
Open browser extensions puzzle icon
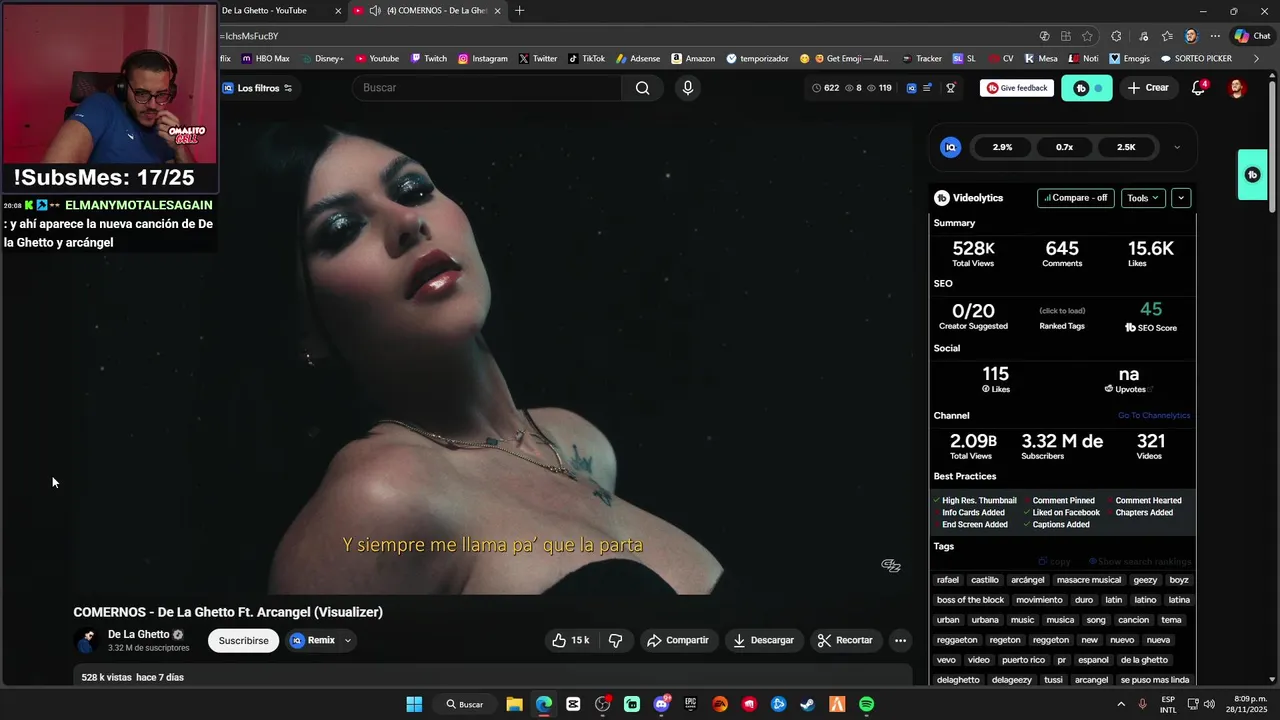[1116, 36]
